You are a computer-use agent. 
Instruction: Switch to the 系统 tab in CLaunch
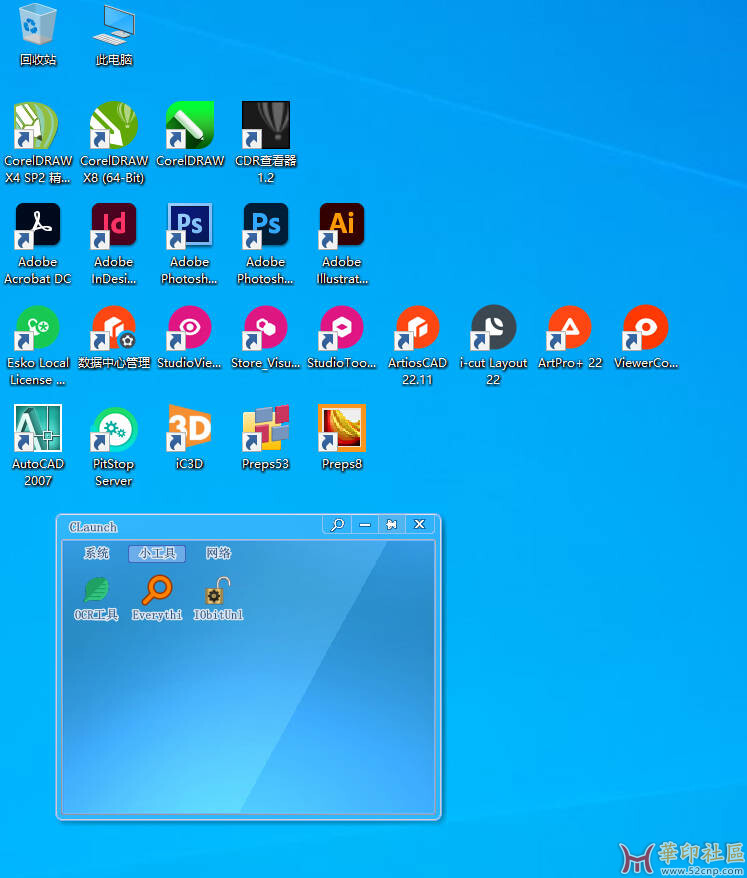click(96, 553)
